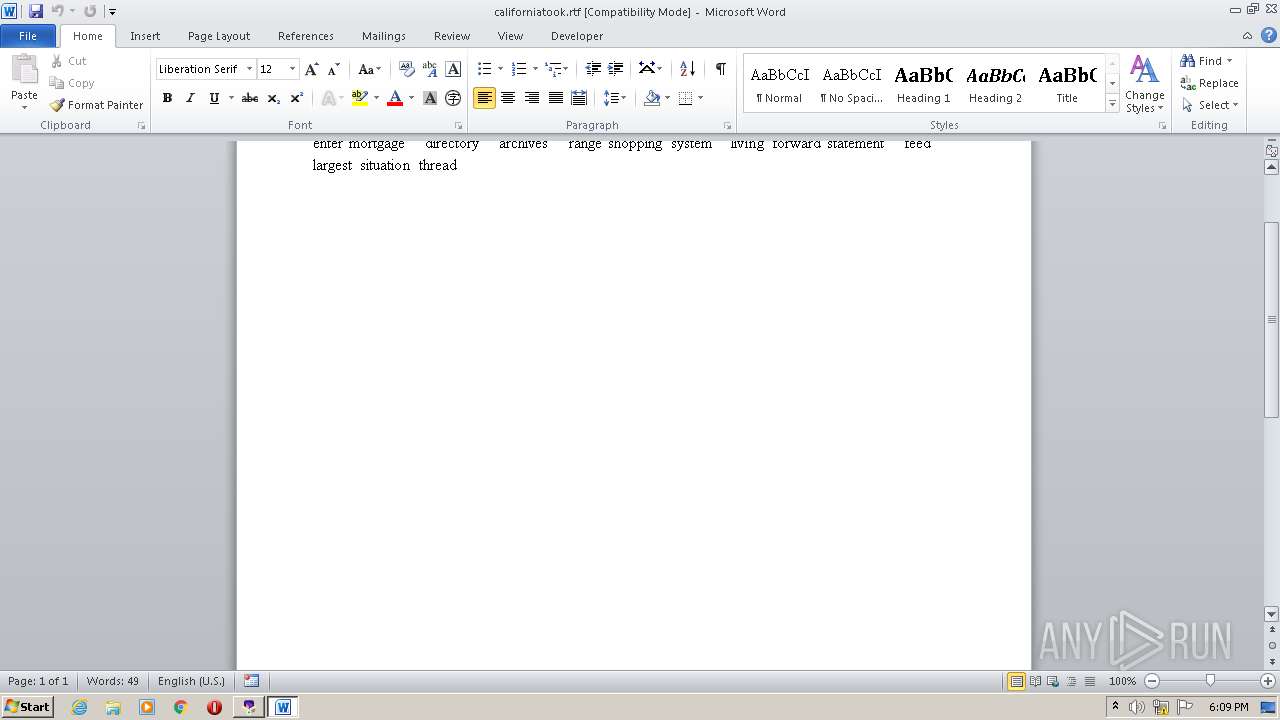1280x720 pixels.
Task: Switch to Full Screen Reading view
Action: pos(1034,681)
